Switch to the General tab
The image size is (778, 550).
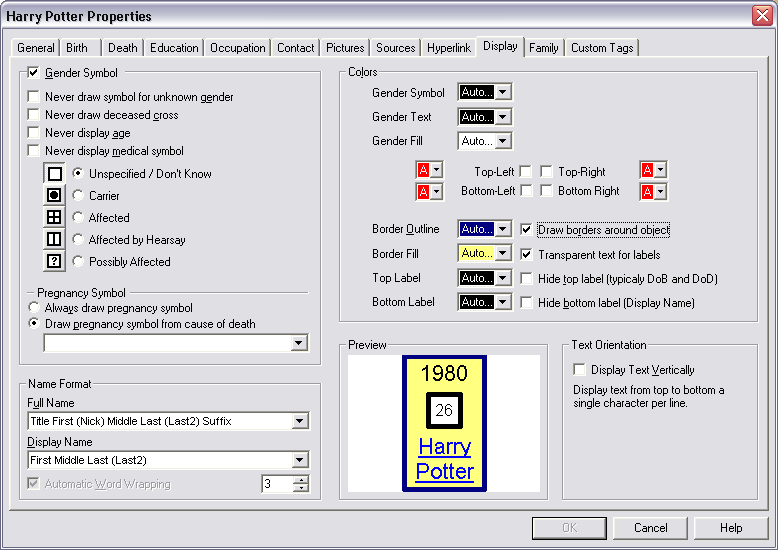pyautogui.click(x=36, y=48)
